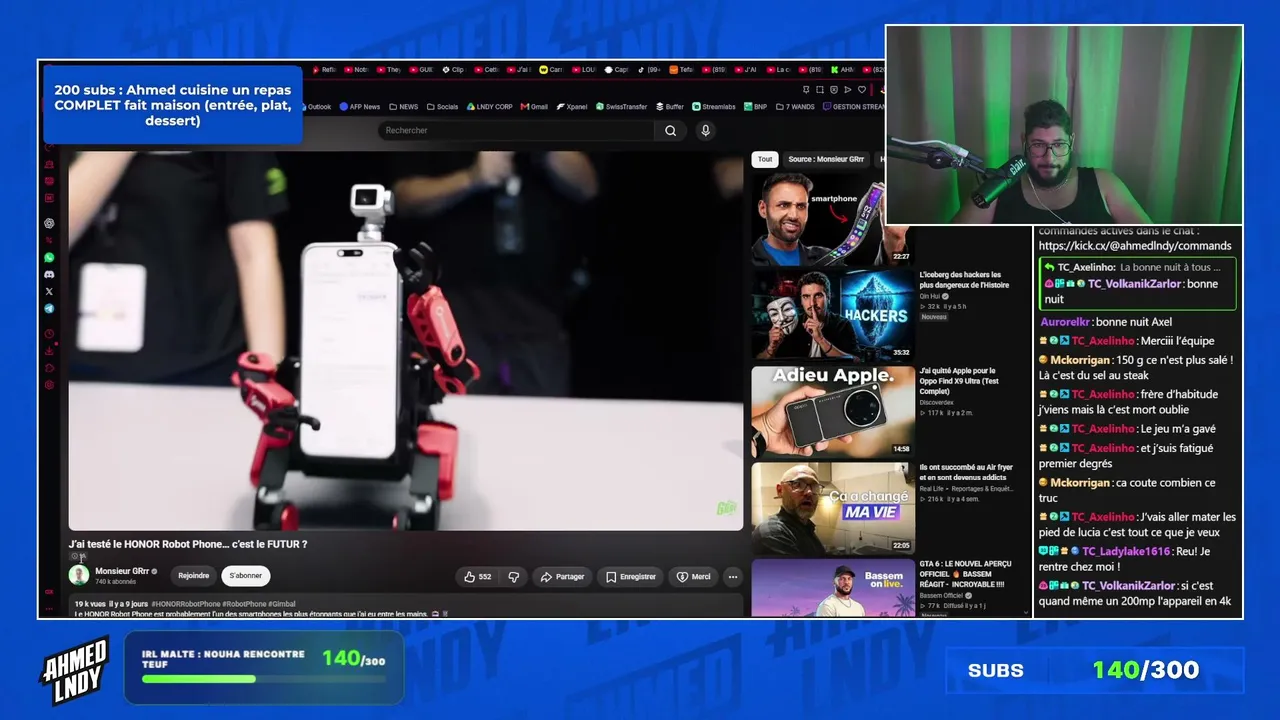
Task: Open the BNP bookmark
Action: pyautogui.click(x=756, y=106)
